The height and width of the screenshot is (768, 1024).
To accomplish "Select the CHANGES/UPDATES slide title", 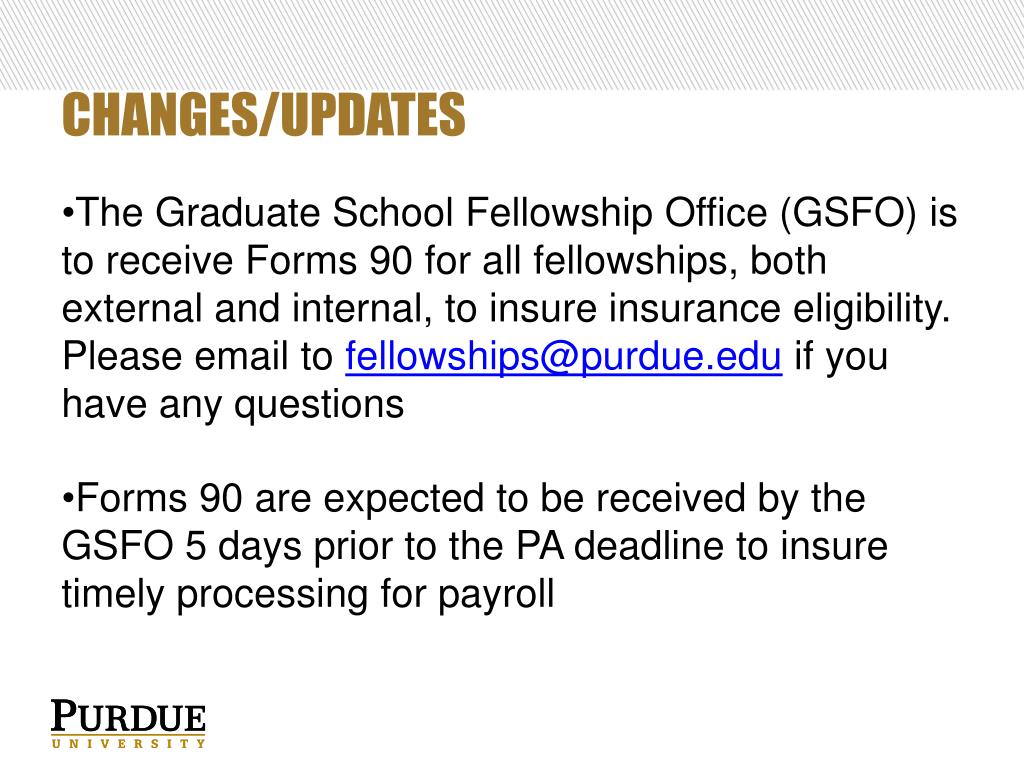I will pos(263,114).
